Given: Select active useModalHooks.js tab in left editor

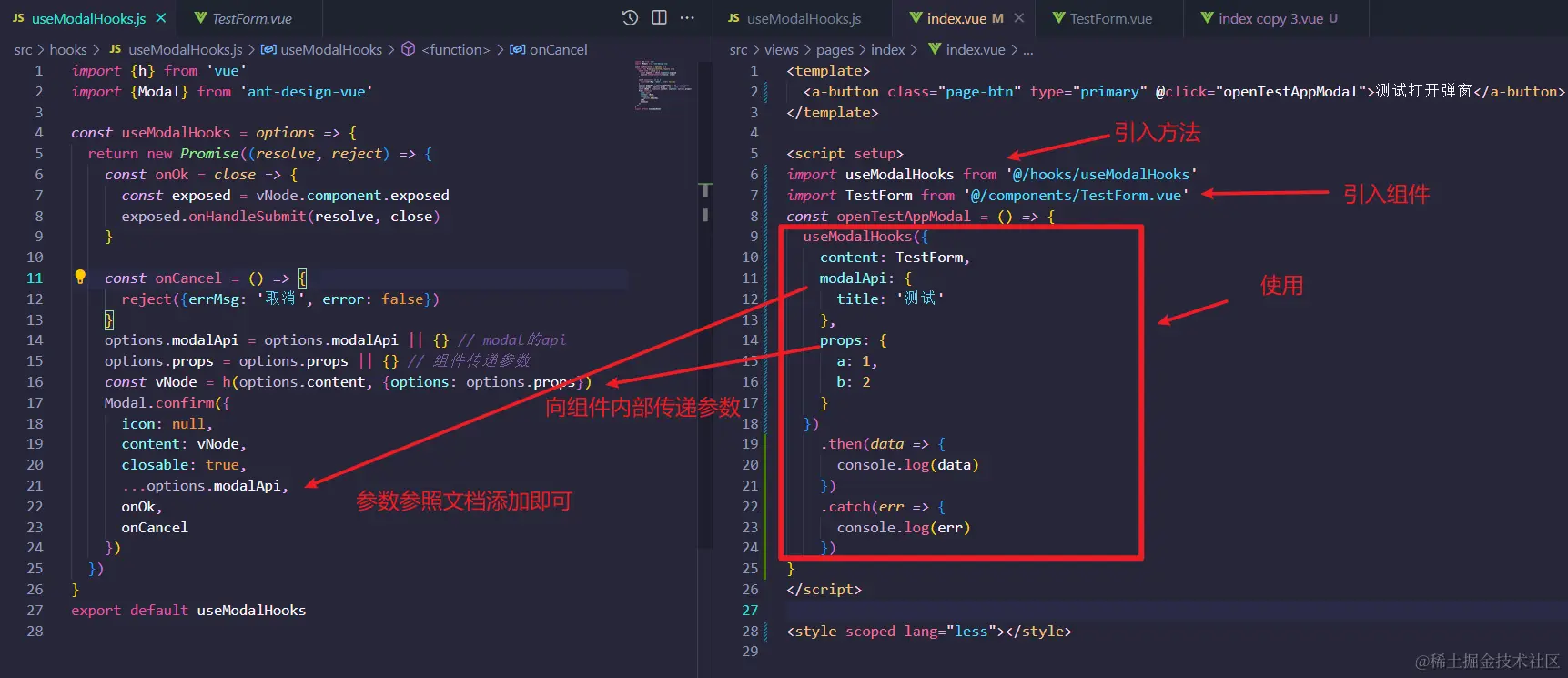Looking at the screenshot, I should (88, 18).
